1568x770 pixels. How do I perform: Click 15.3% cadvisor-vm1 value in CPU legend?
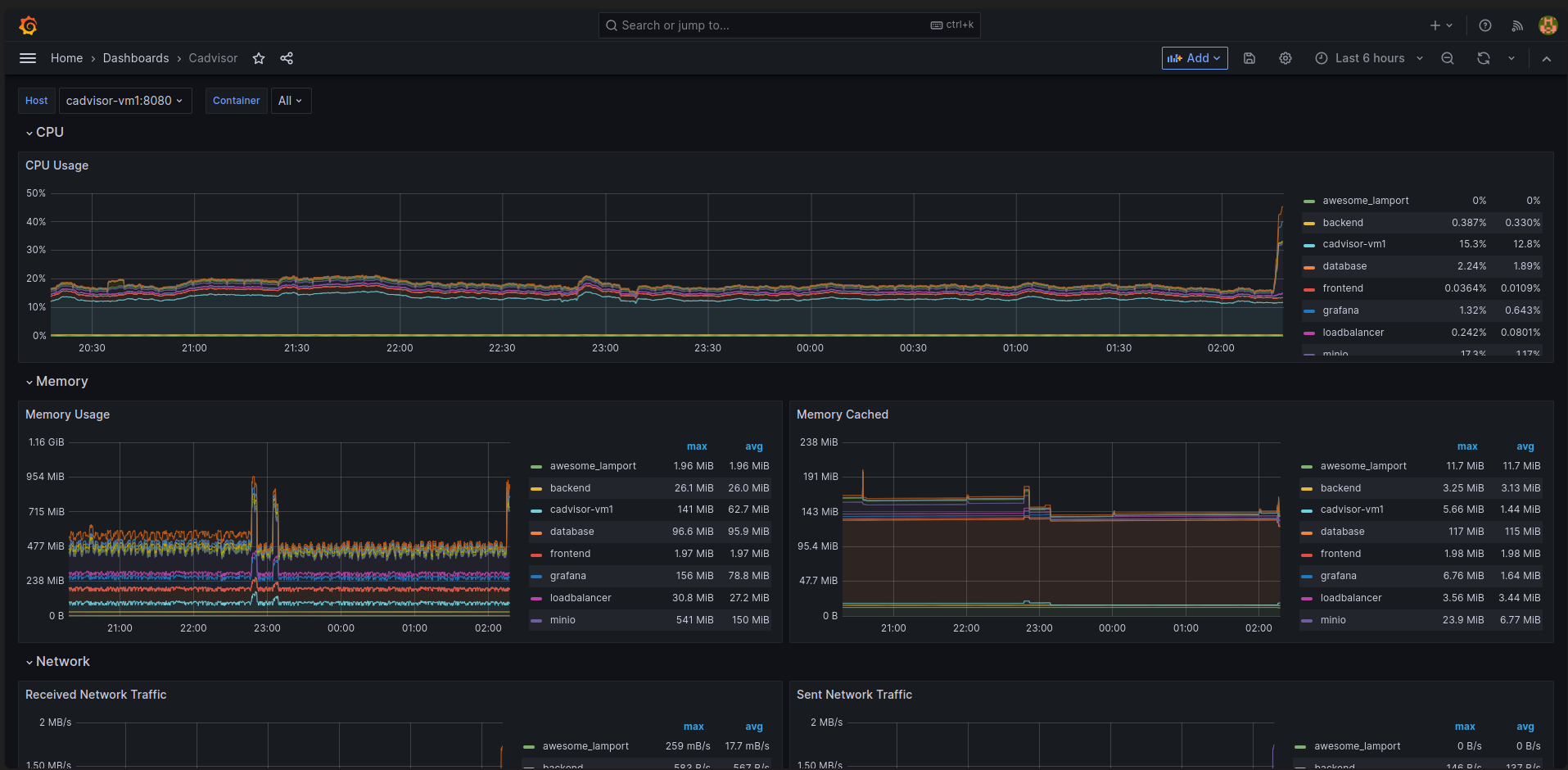click(1472, 244)
